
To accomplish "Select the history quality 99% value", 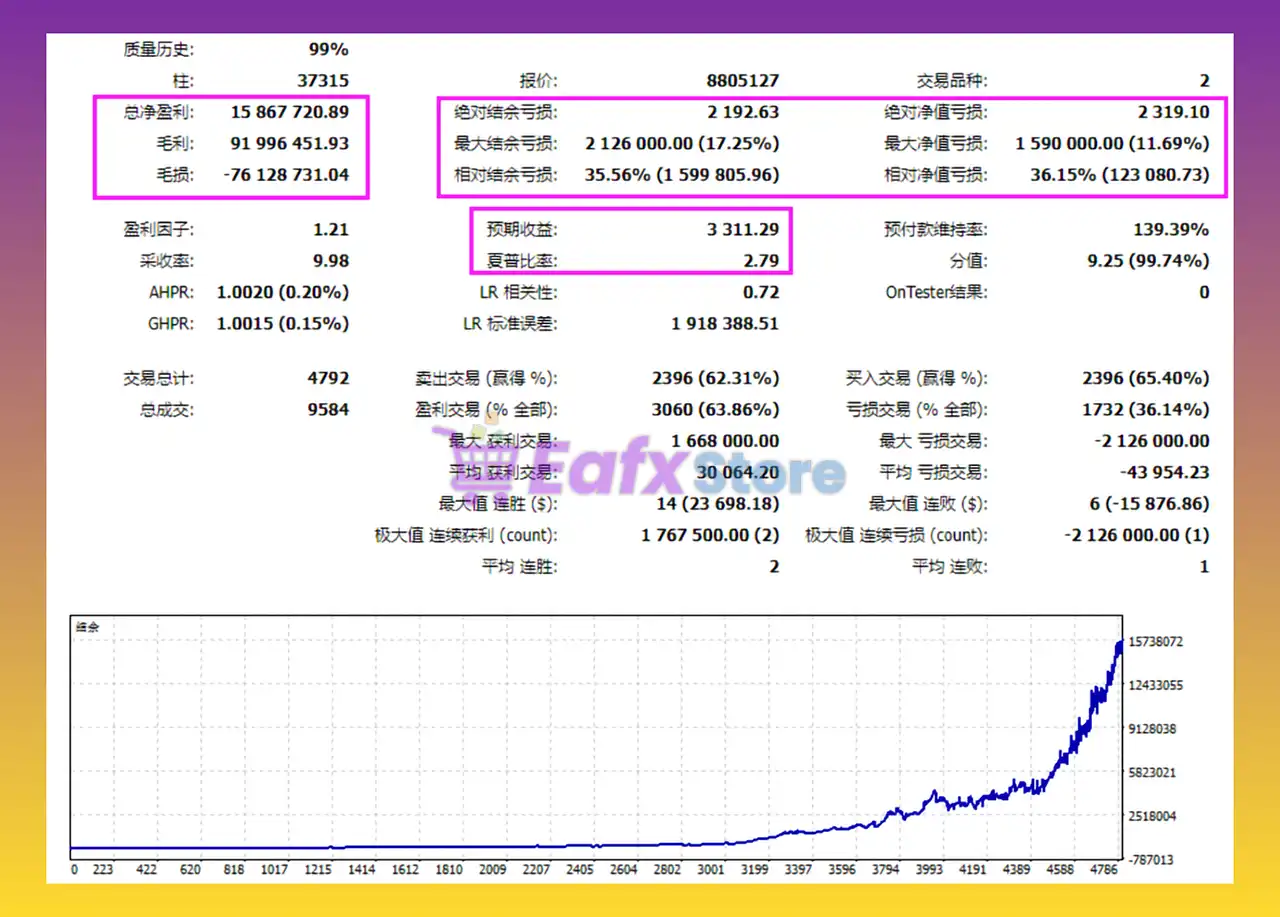I will tap(328, 49).
